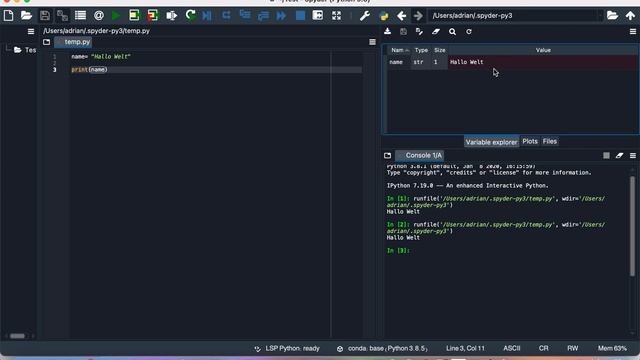640x360 pixels.
Task: Open the file list management icon
Action: pyautogui.click(x=80, y=16)
